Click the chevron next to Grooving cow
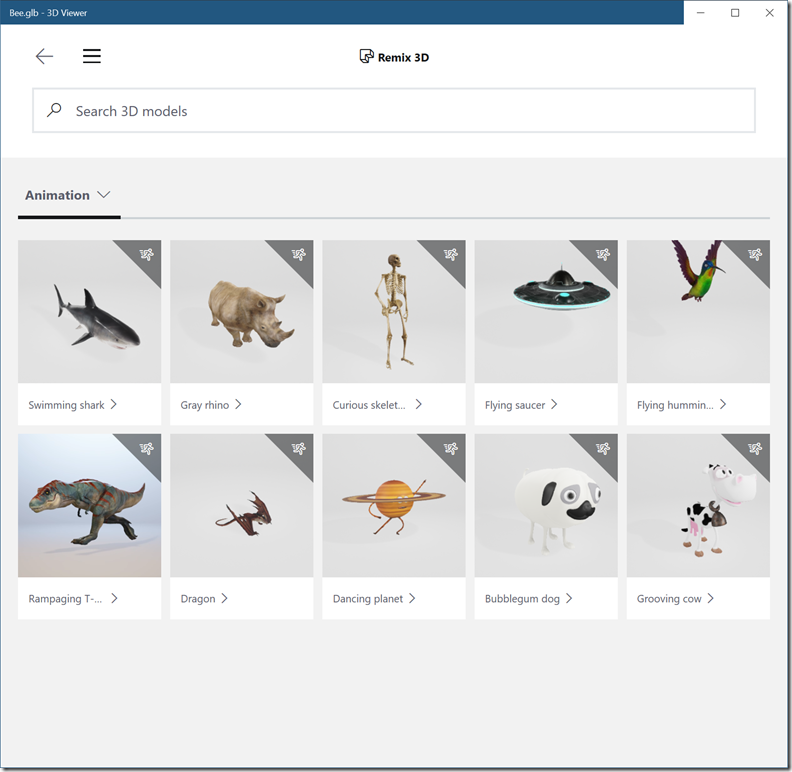 tap(711, 598)
